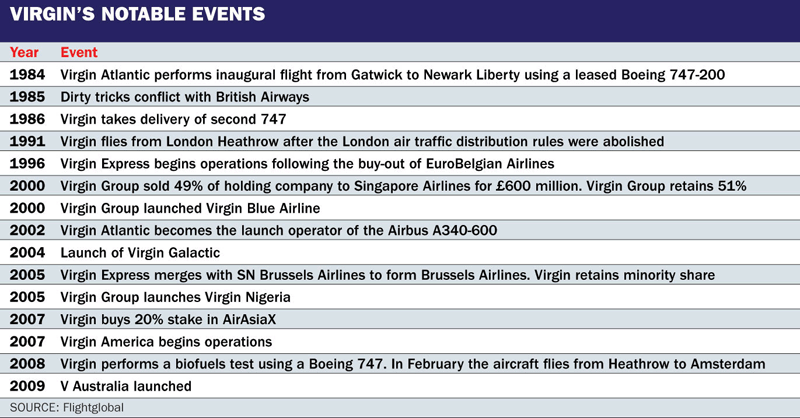Click the 1985 year cell
The width and height of the screenshot is (800, 418).
tap(28, 97)
